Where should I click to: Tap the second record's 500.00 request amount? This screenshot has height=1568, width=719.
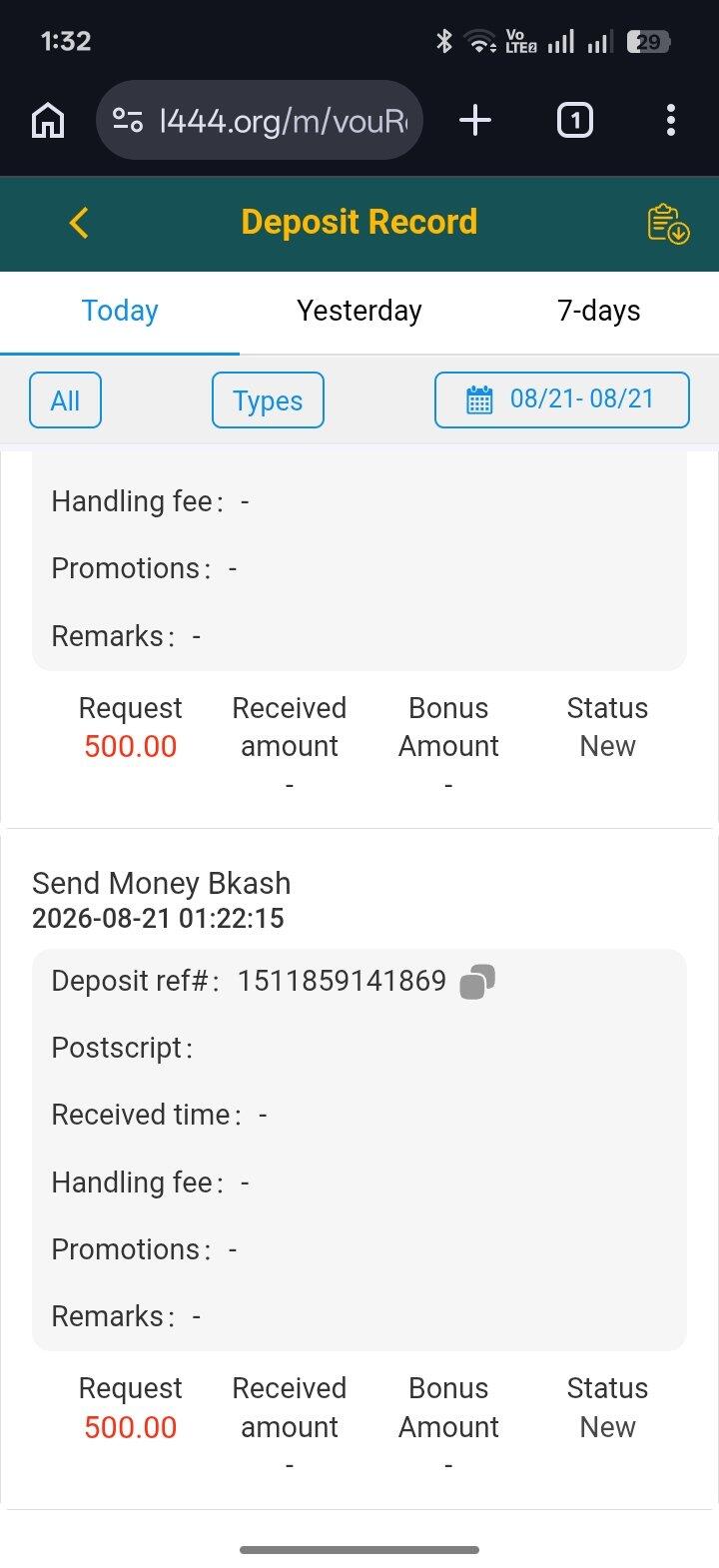(131, 1427)
